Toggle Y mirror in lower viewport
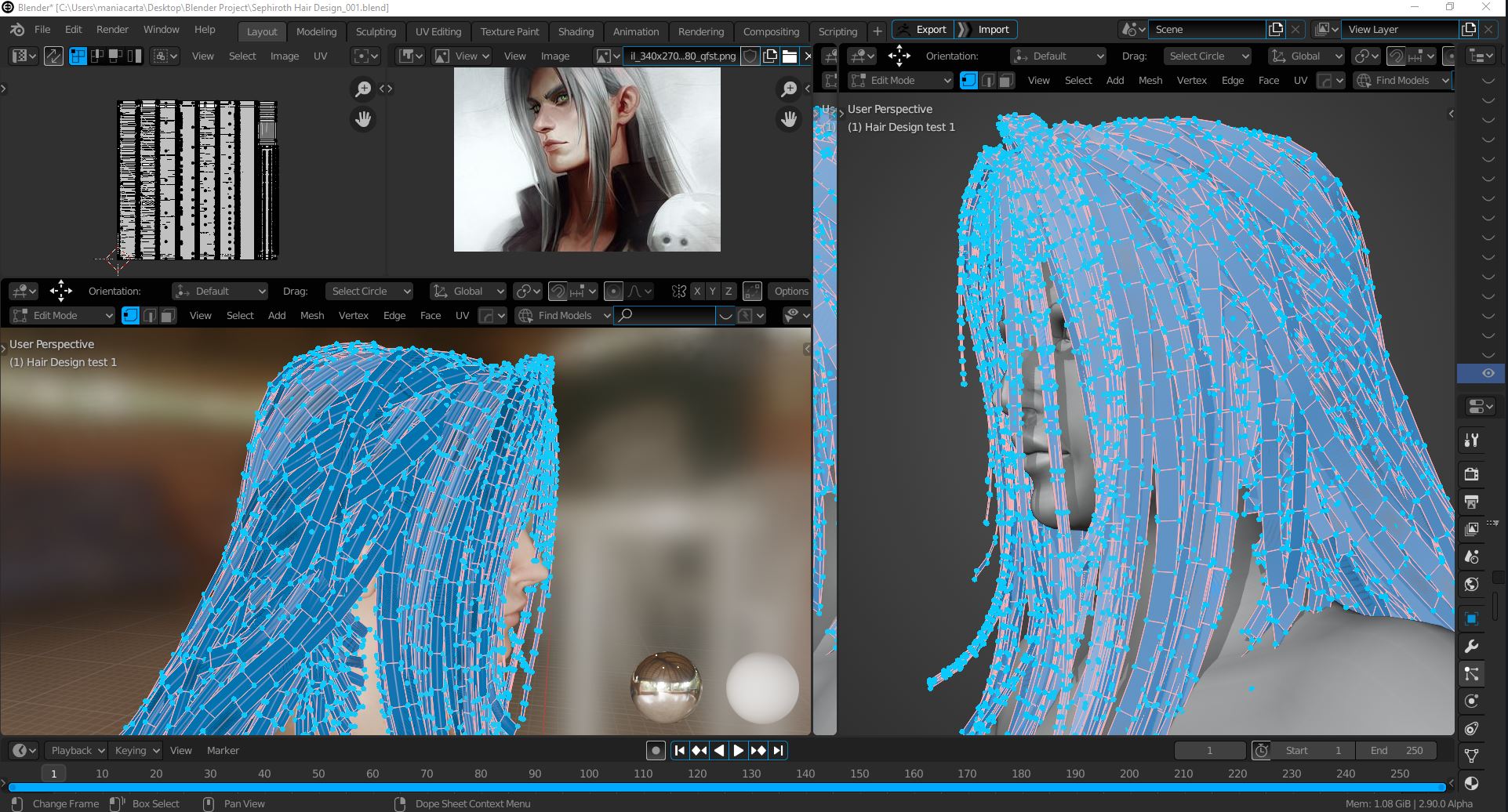The image size is (1508, 812). pyautogui.click(x=712, y=291)
